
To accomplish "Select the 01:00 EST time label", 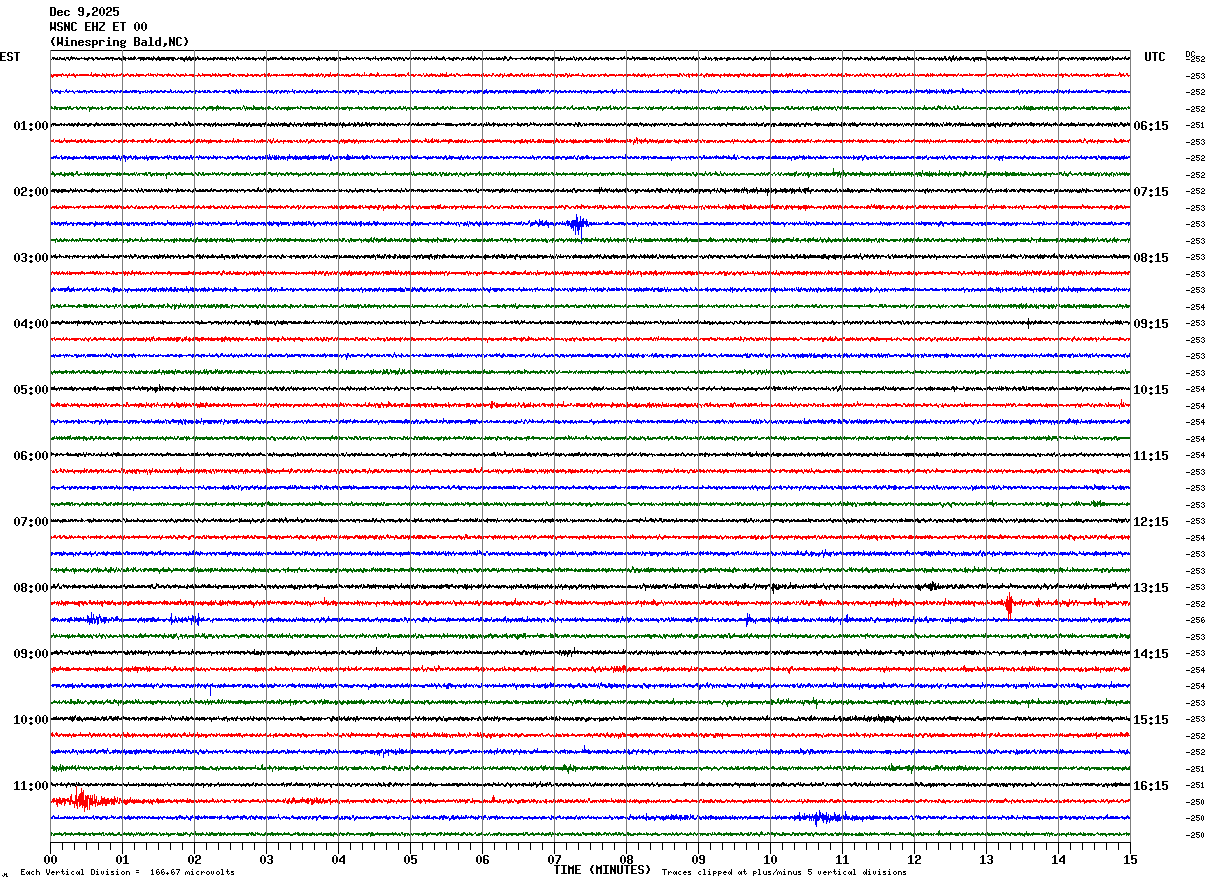I will 30,126.
